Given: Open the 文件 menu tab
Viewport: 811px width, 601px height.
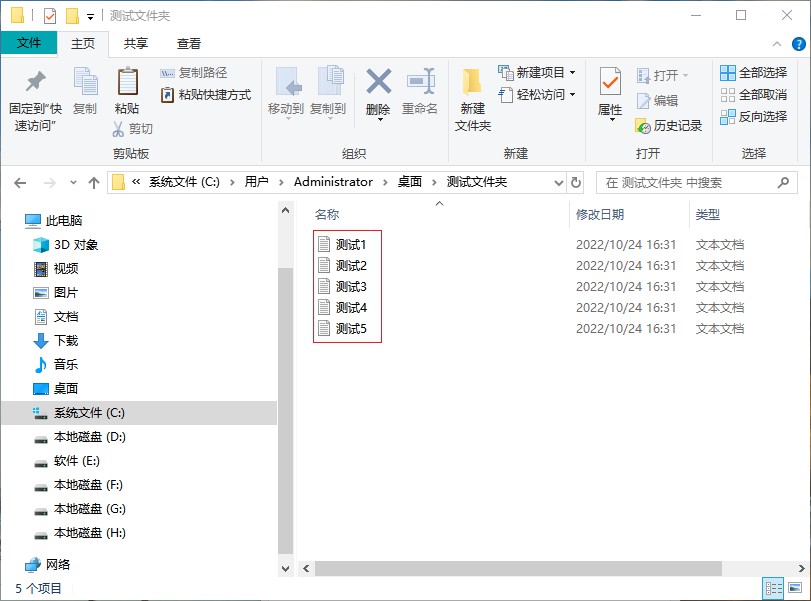Looking at the screenshot, I should click(x=29, y=43).
